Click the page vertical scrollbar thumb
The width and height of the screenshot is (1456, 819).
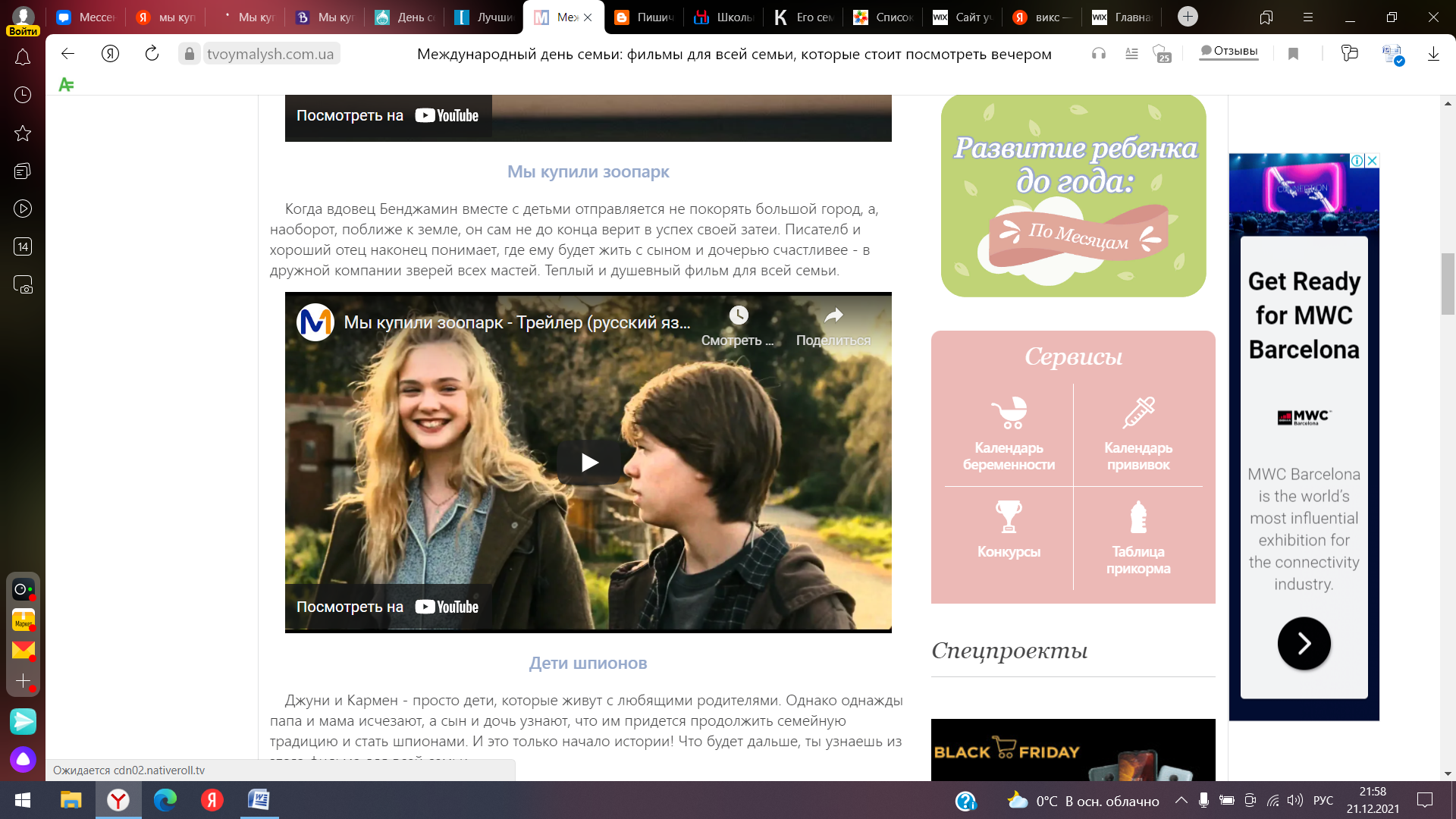(1448, 284)
